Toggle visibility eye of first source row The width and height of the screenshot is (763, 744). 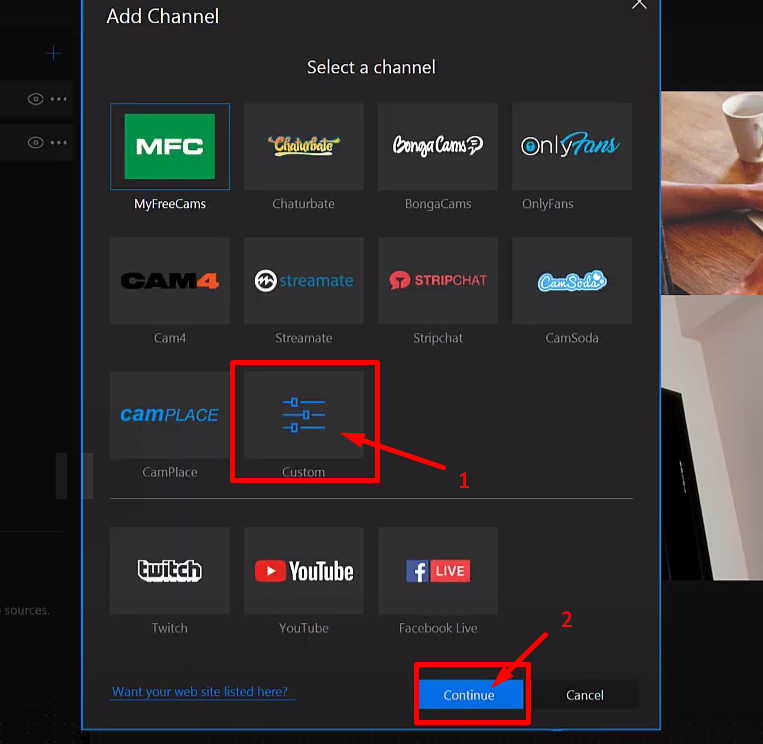tap(35, 99)
